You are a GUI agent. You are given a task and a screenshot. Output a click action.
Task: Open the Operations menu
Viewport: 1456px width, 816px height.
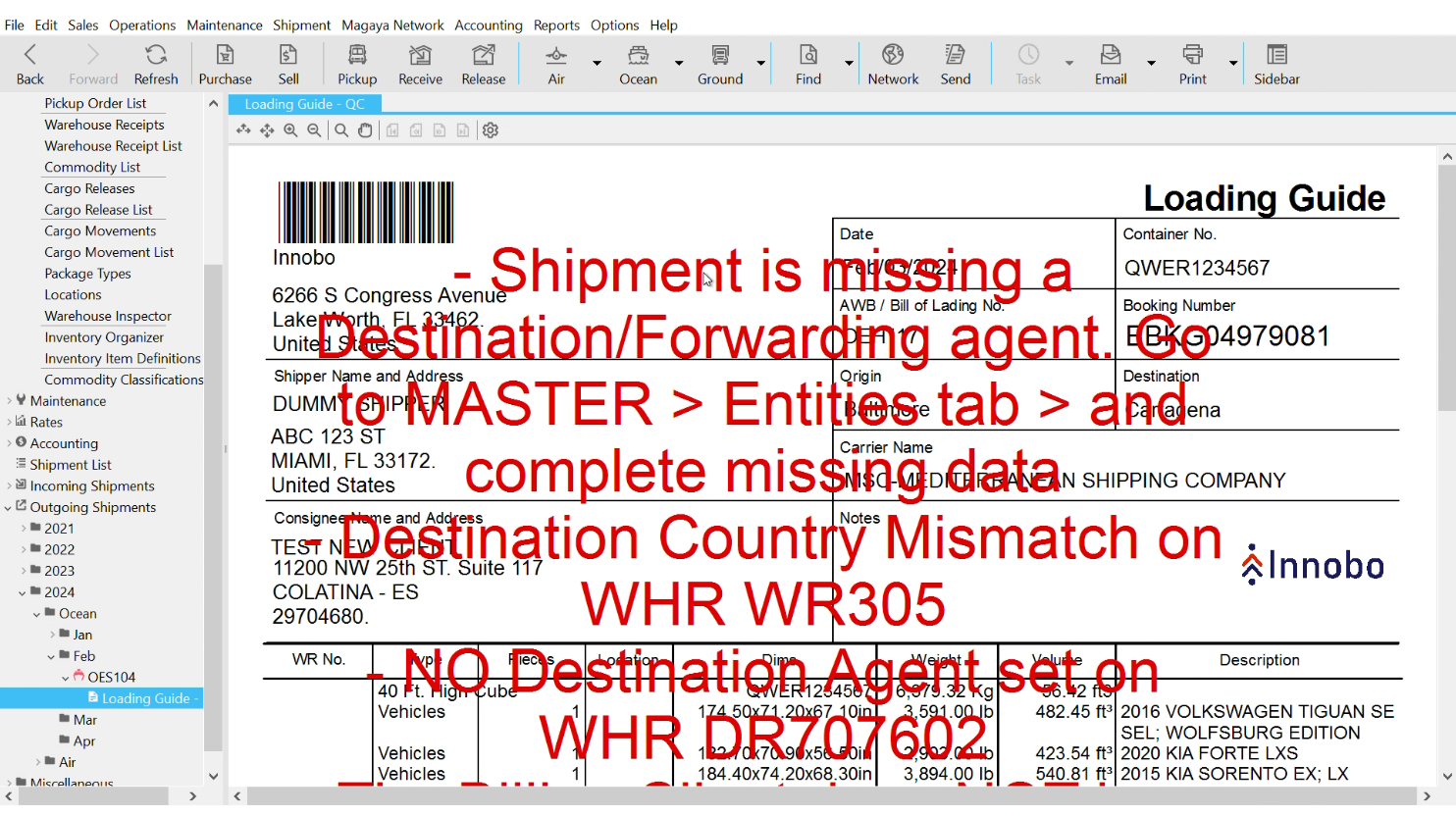(x=142, y=25)
